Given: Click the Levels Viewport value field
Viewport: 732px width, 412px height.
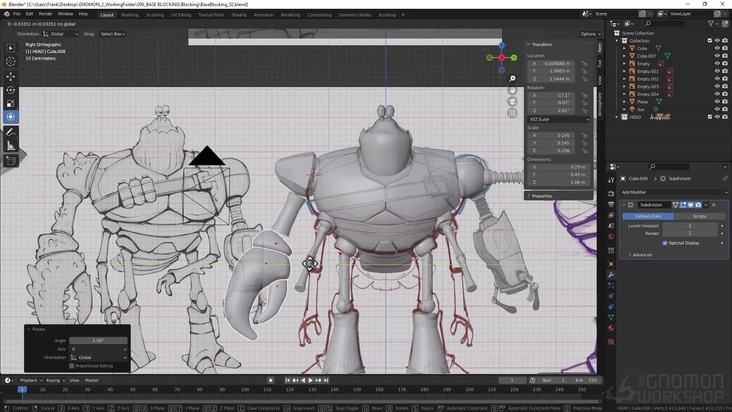Looking at the screenshot, I should click(x=690, y=226).
